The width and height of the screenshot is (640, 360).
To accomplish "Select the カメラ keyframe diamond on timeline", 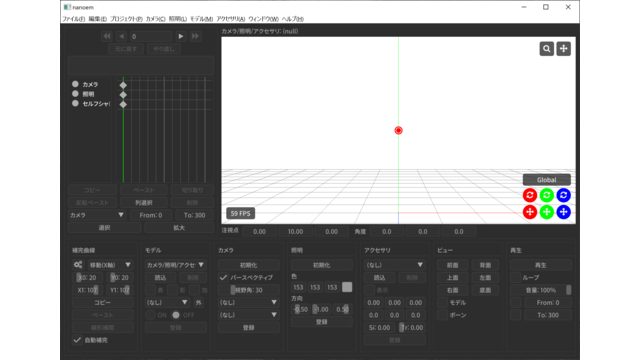I will (x=123, y=85).
